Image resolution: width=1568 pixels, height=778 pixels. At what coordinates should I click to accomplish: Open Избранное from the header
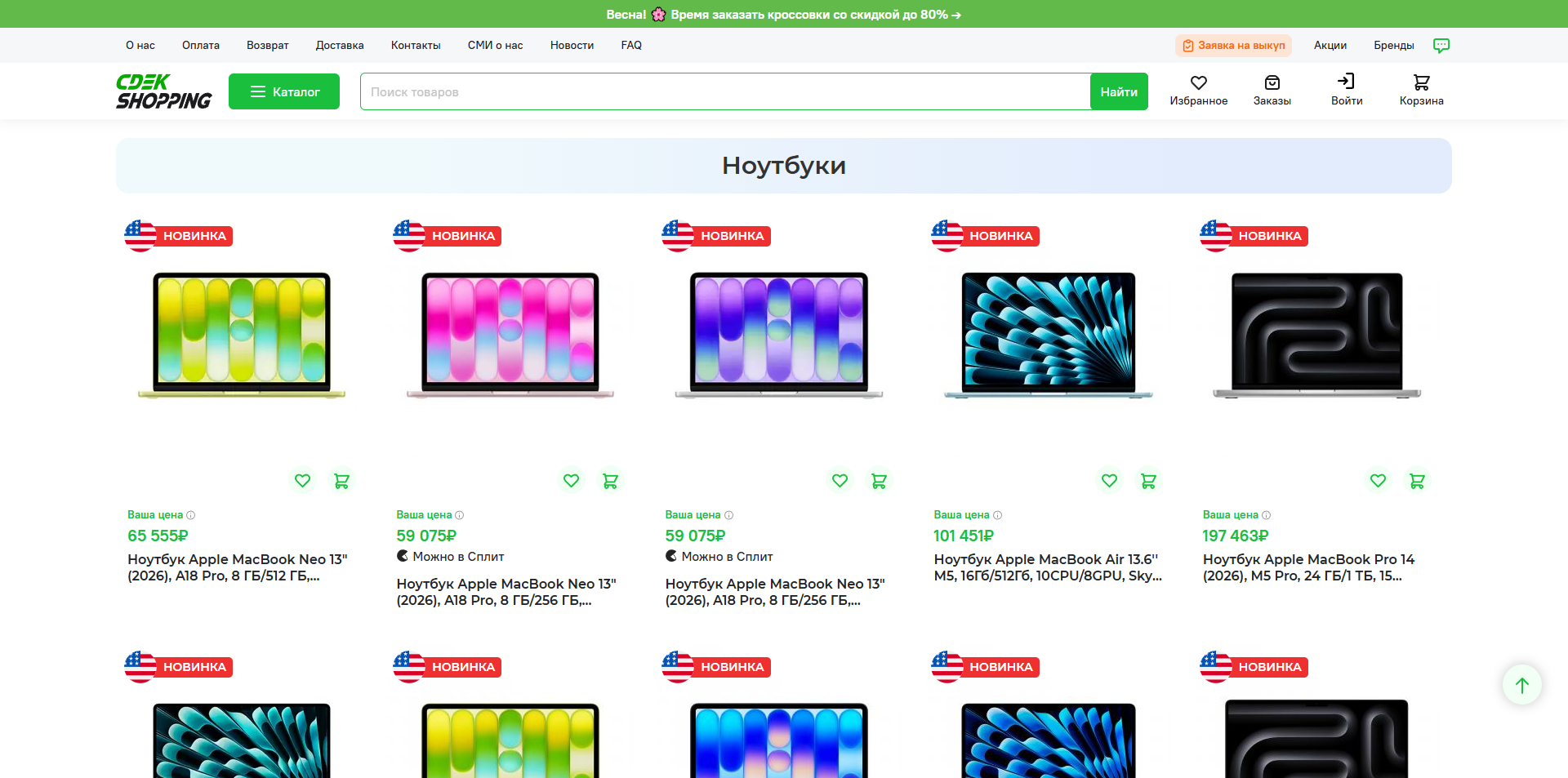1198,91
